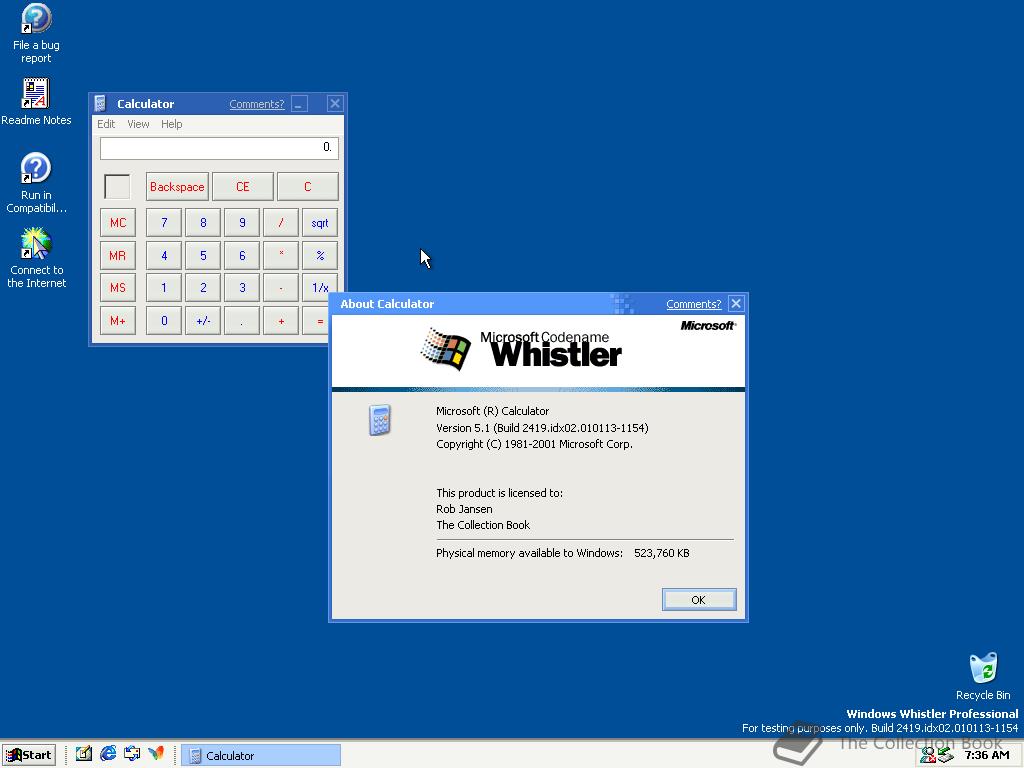Click the 7:36 AM system clock
The width and height of the screenshot is (1024, 768).
click(x=986, y=755)
